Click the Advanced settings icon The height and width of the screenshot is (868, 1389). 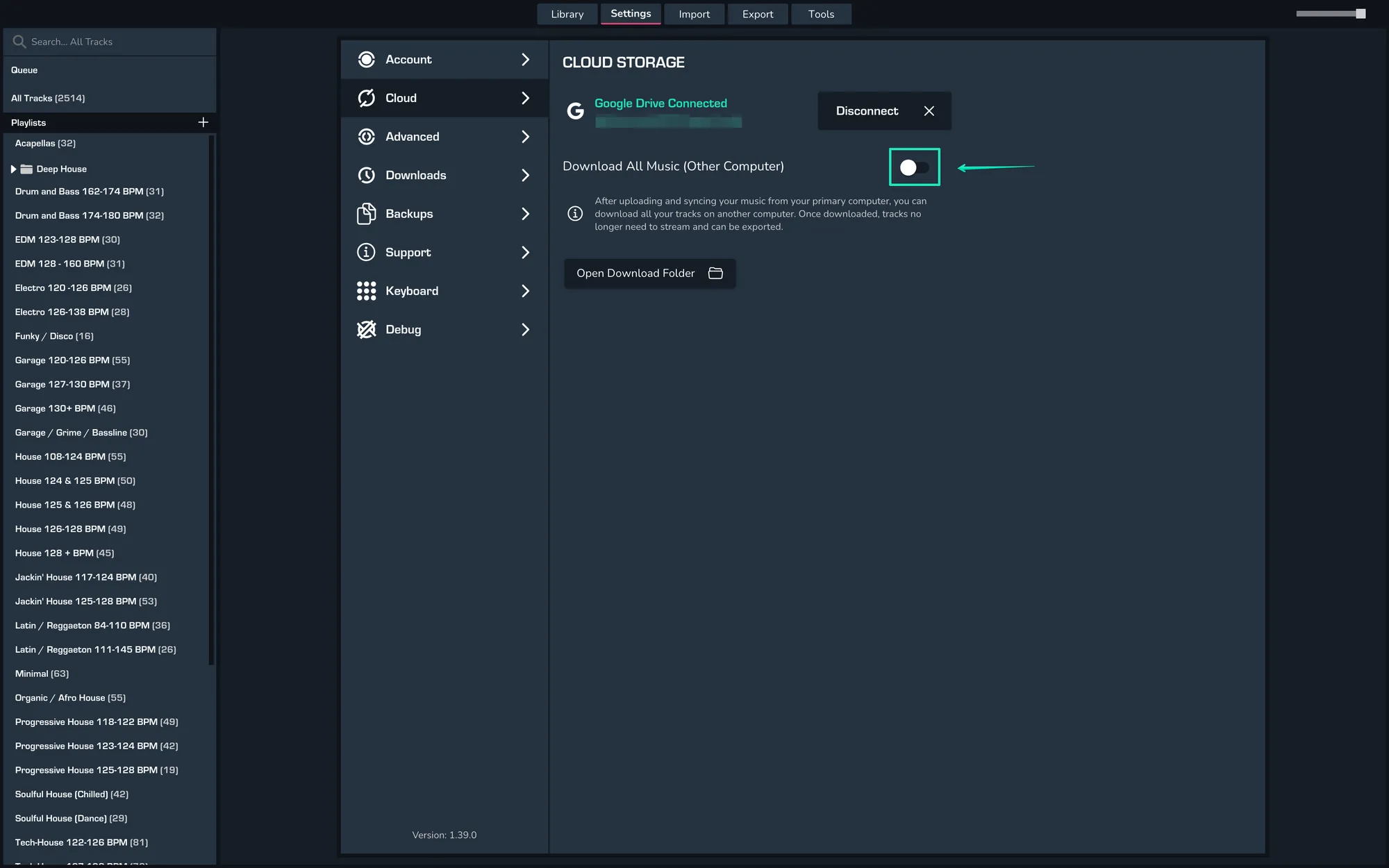point(366,137)
